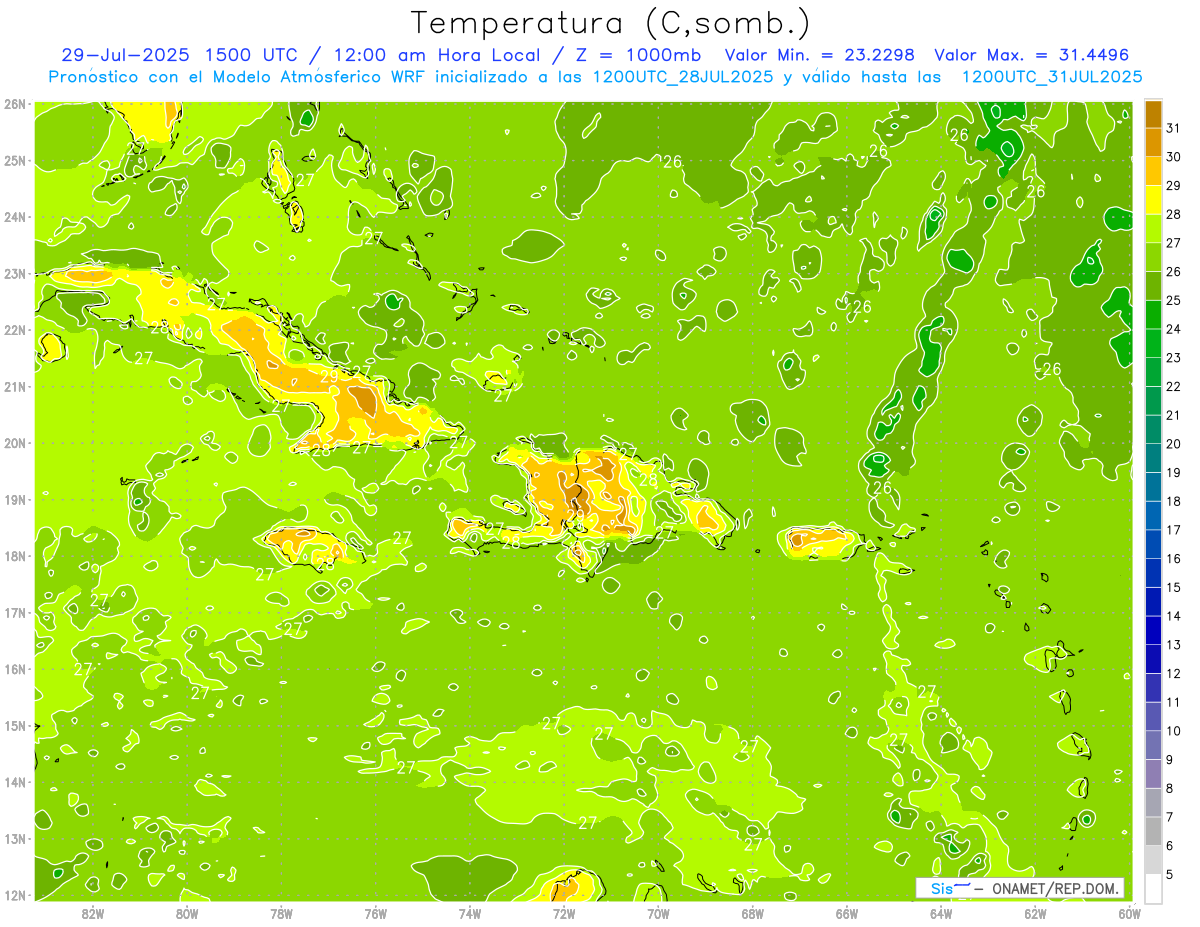Click the 14N latitude label
1200x927 pixels.
[x=14, y=782]
